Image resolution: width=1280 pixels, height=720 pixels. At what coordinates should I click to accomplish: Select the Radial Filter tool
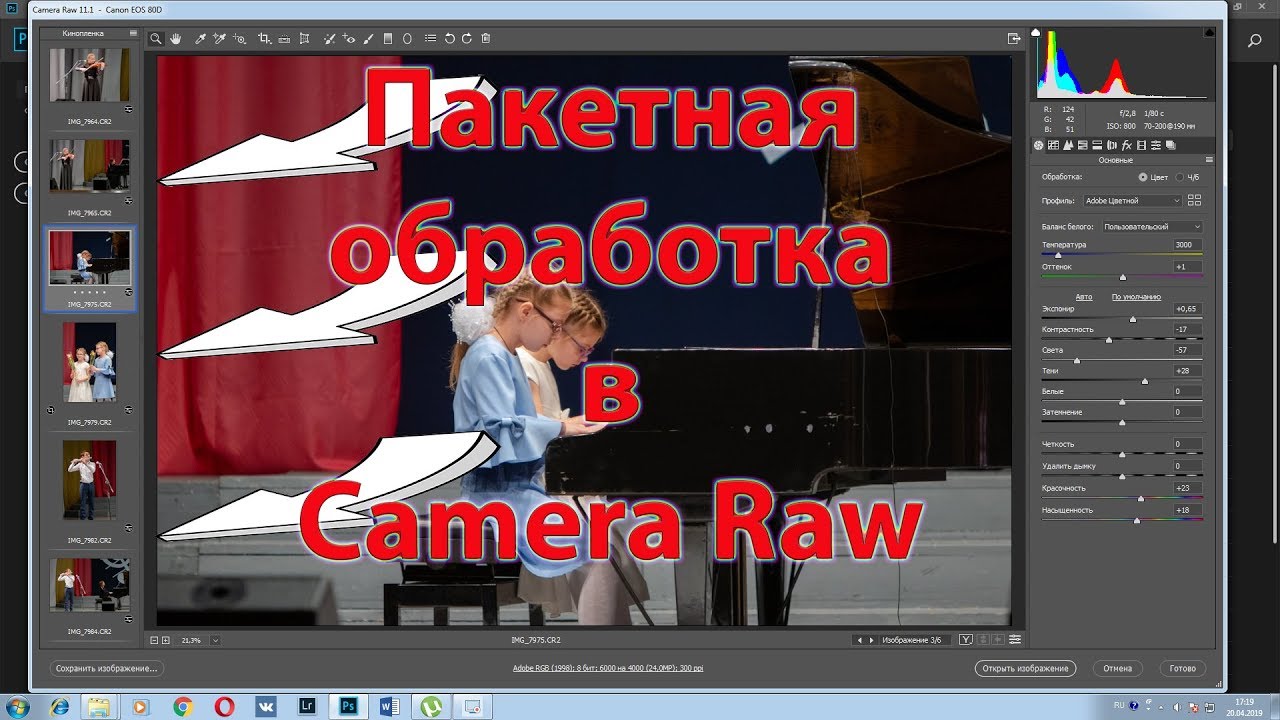(407, 39)
